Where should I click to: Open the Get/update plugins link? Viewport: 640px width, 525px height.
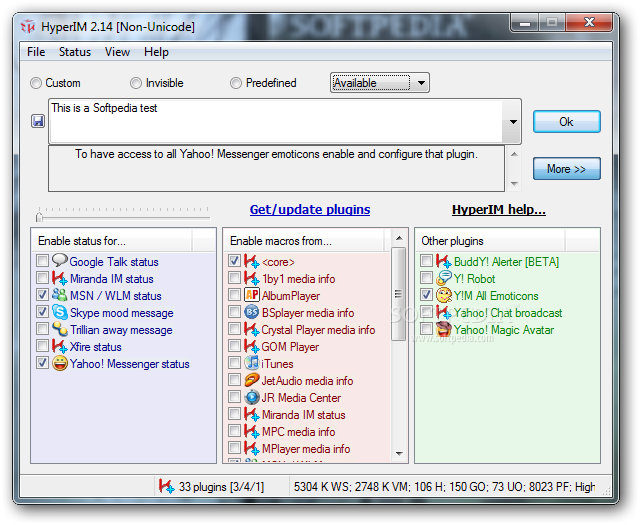click(309, 209)
